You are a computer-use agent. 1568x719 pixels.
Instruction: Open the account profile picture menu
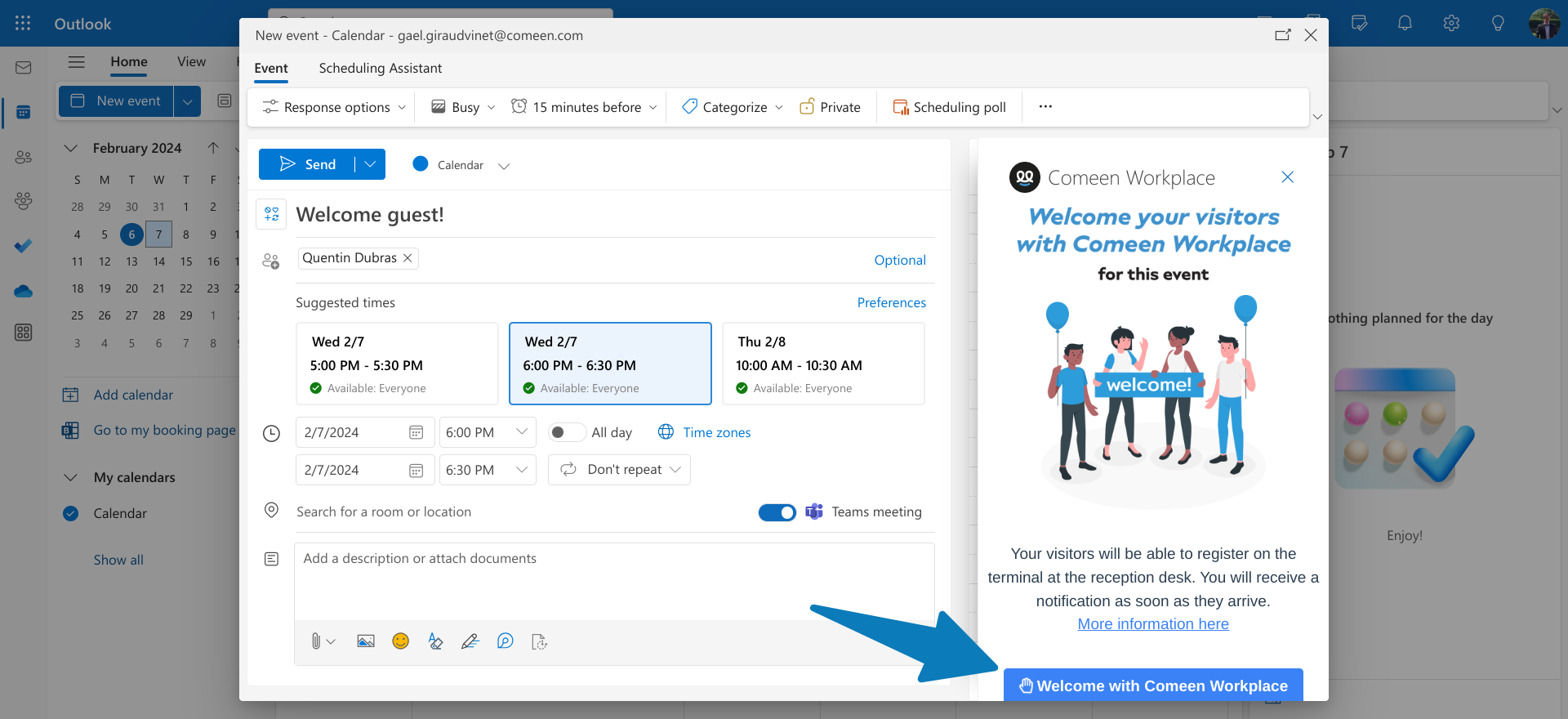(1544, 23)
